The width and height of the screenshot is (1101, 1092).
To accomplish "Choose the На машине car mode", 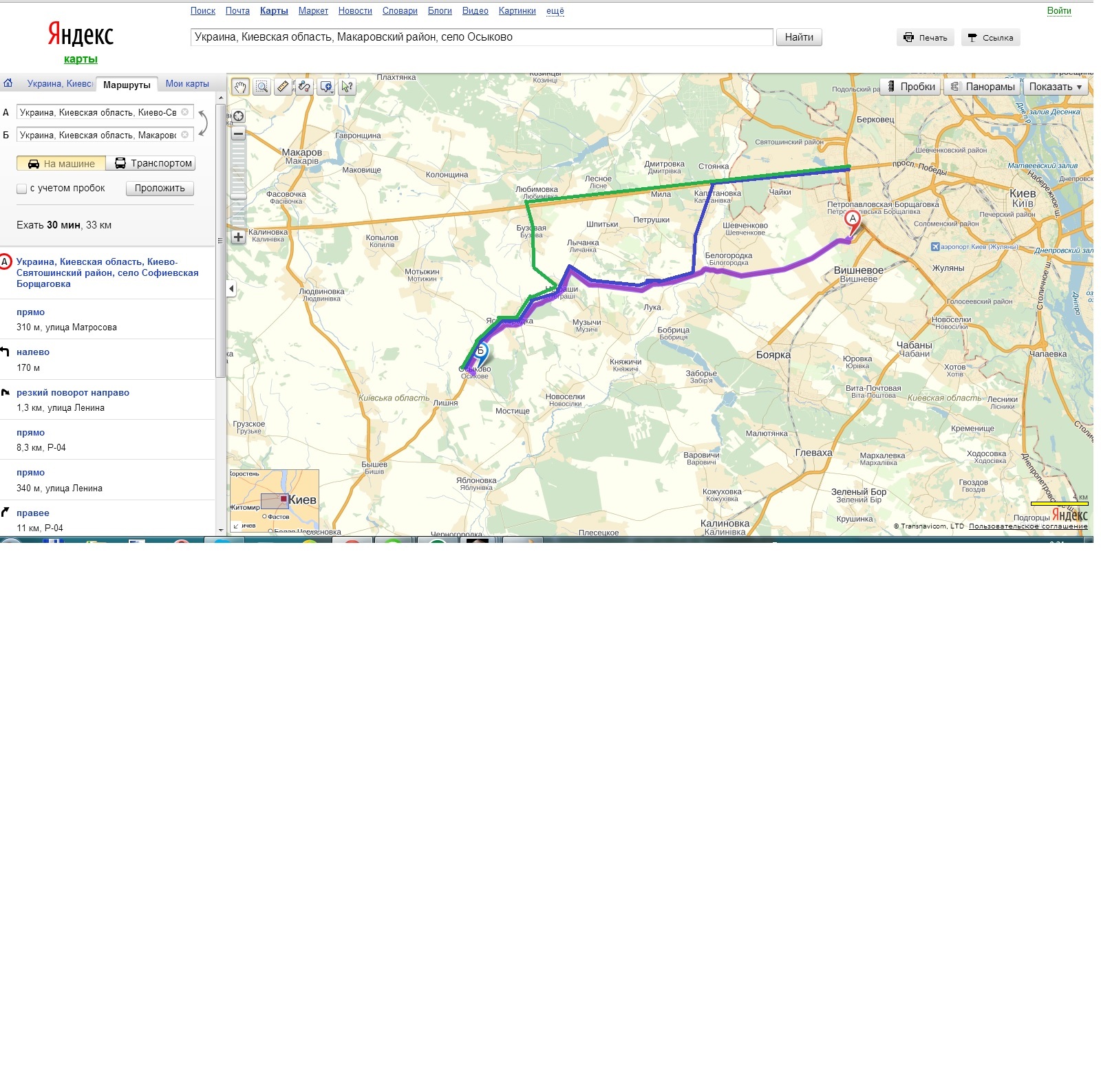I will 61,164.
